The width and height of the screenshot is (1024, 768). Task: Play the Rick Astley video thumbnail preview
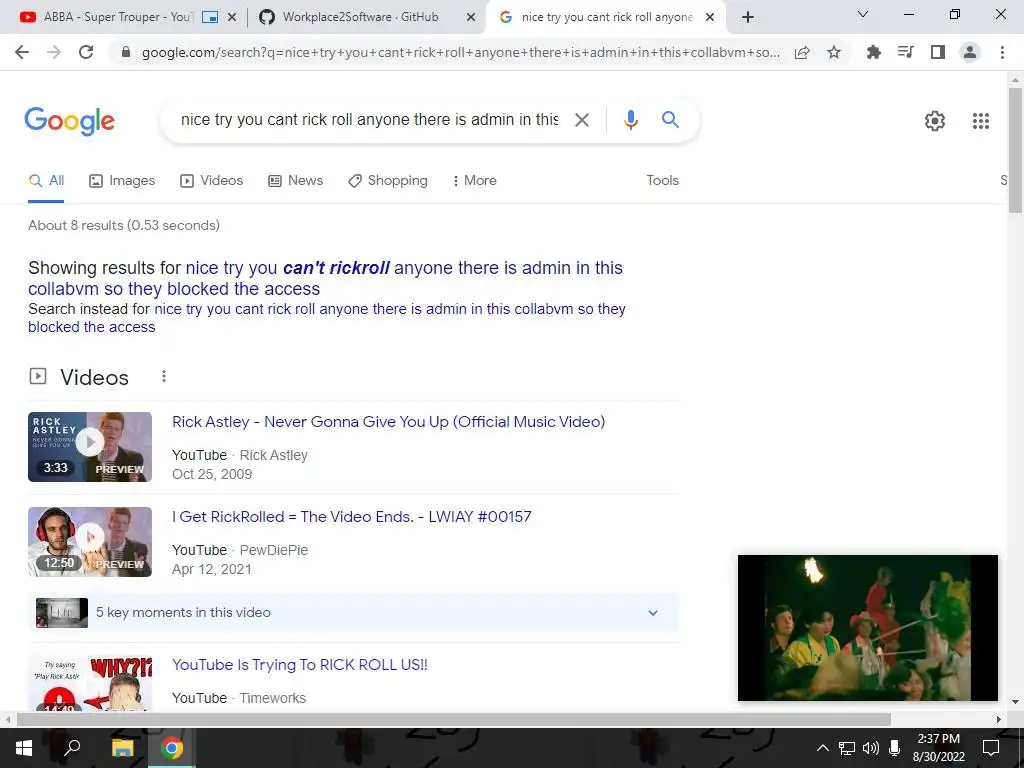90,447
